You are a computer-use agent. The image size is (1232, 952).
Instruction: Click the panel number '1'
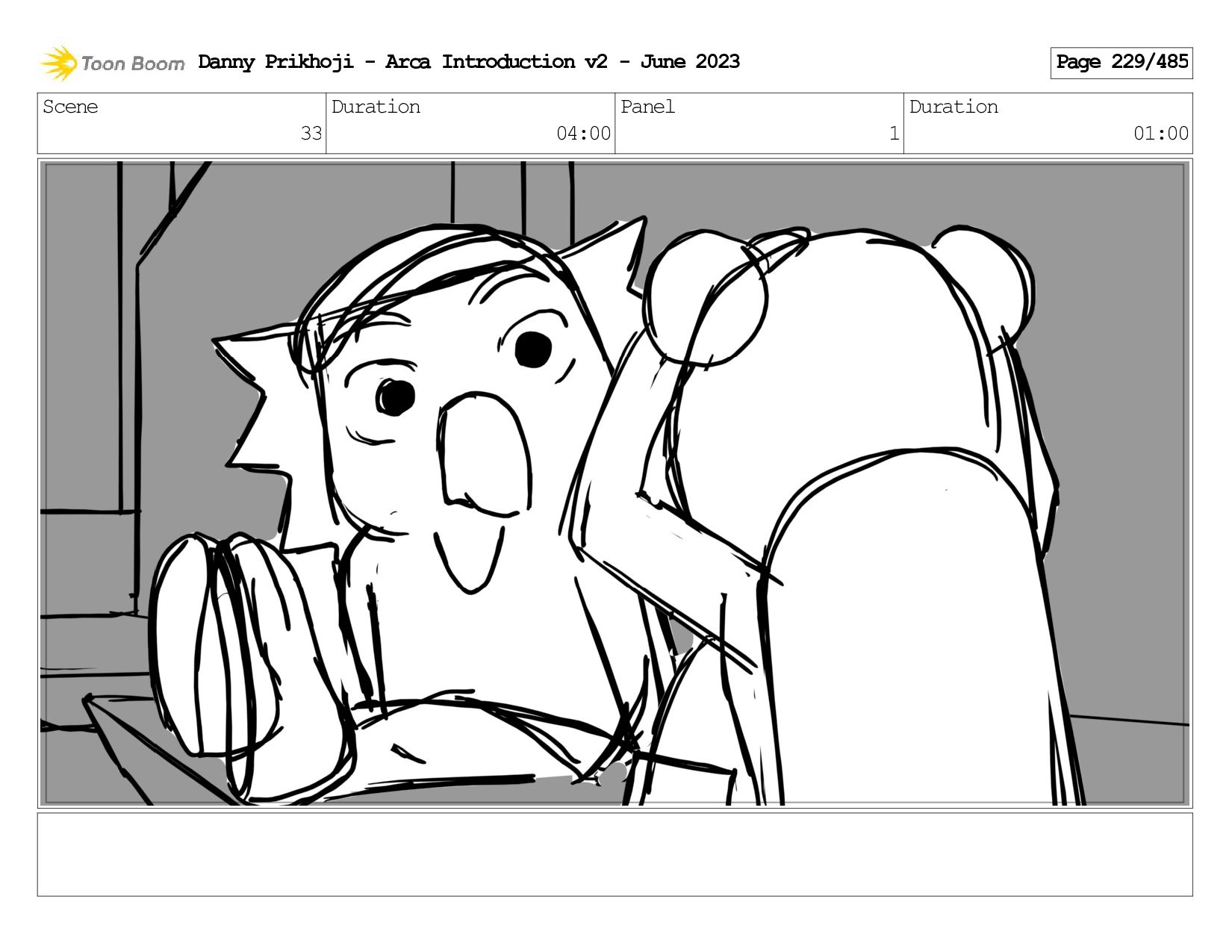[894, 134]
